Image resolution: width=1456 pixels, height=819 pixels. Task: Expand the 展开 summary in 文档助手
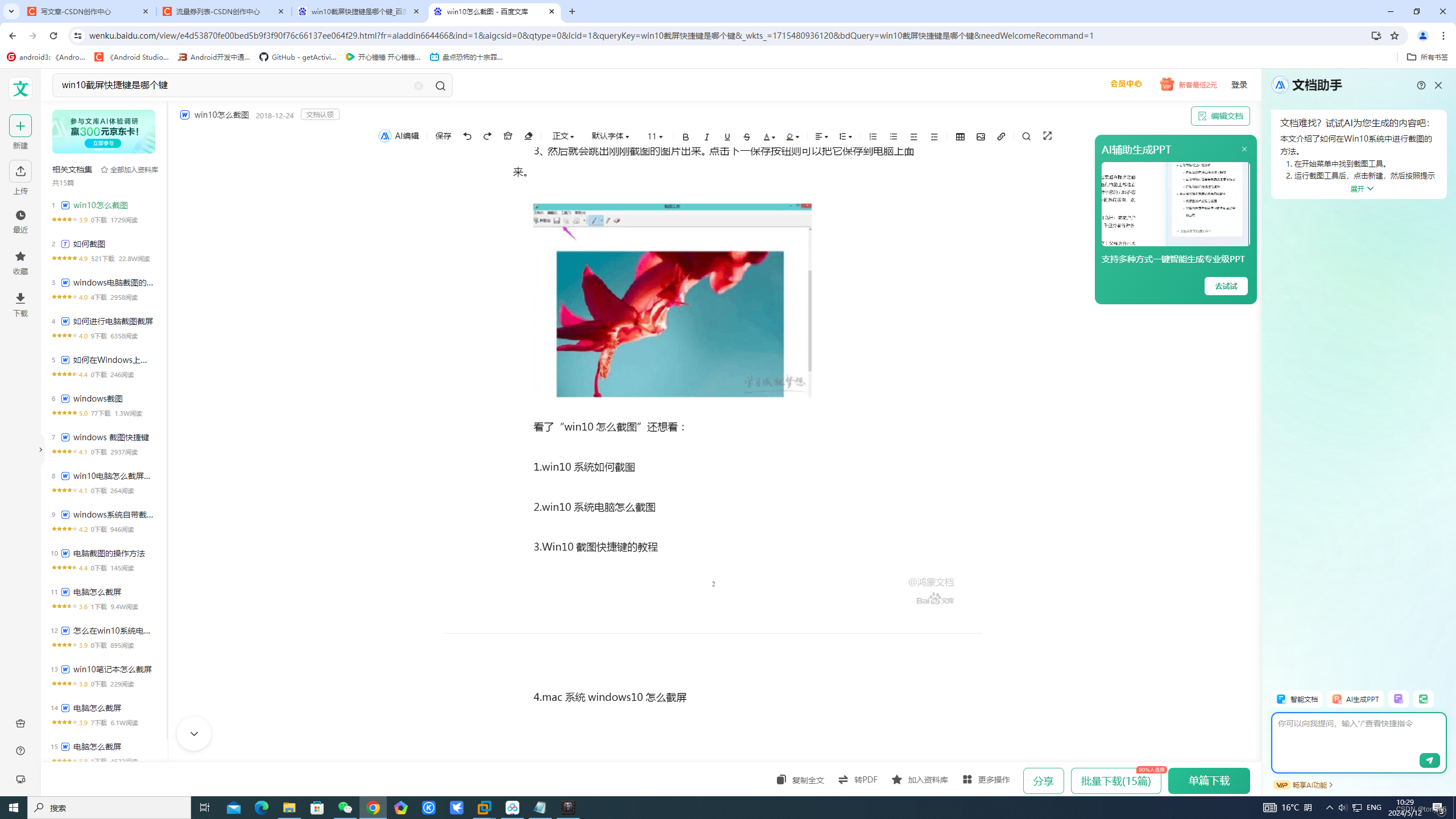1362,189
